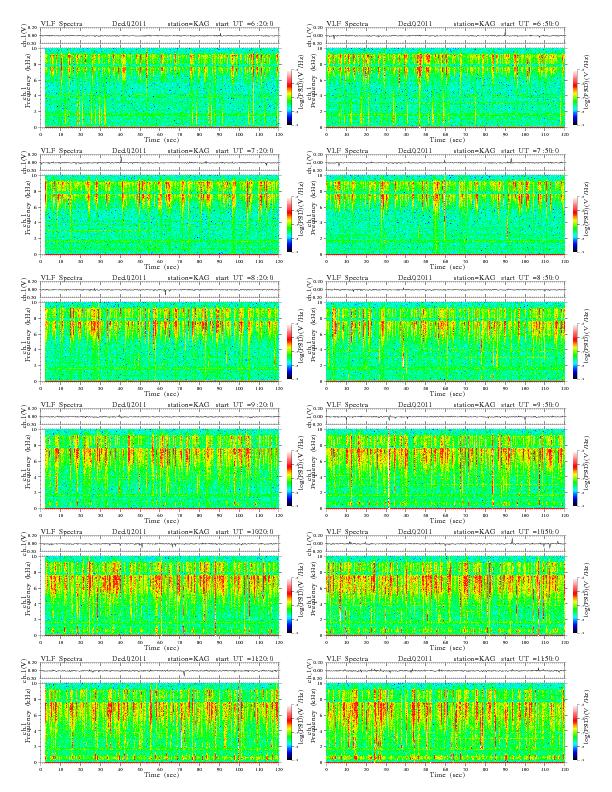
Task: Click the title text 'start UT =8:50:0'
Action: tap(530, 278)
